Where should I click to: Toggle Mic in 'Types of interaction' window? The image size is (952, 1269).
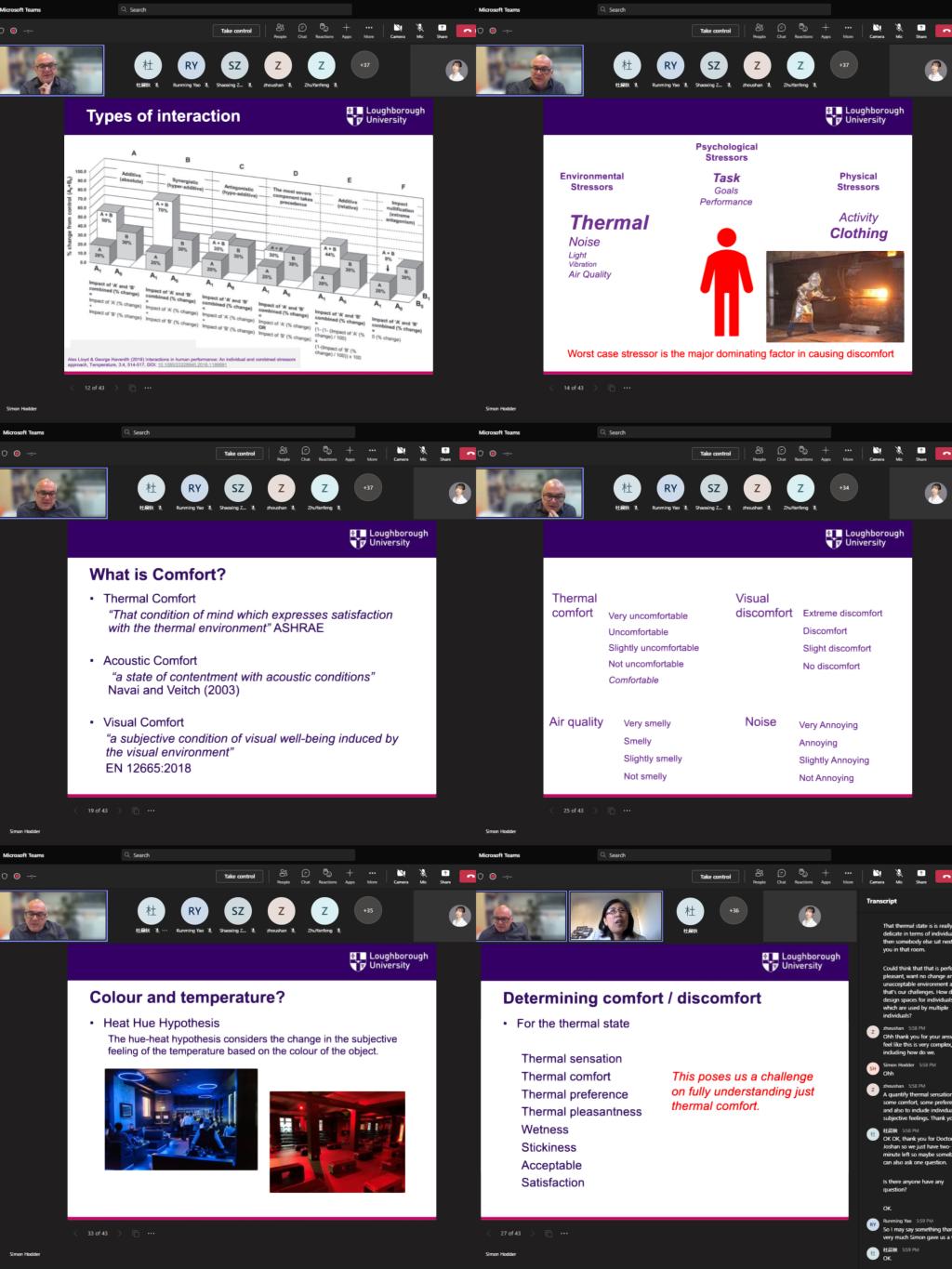(420, 31)
